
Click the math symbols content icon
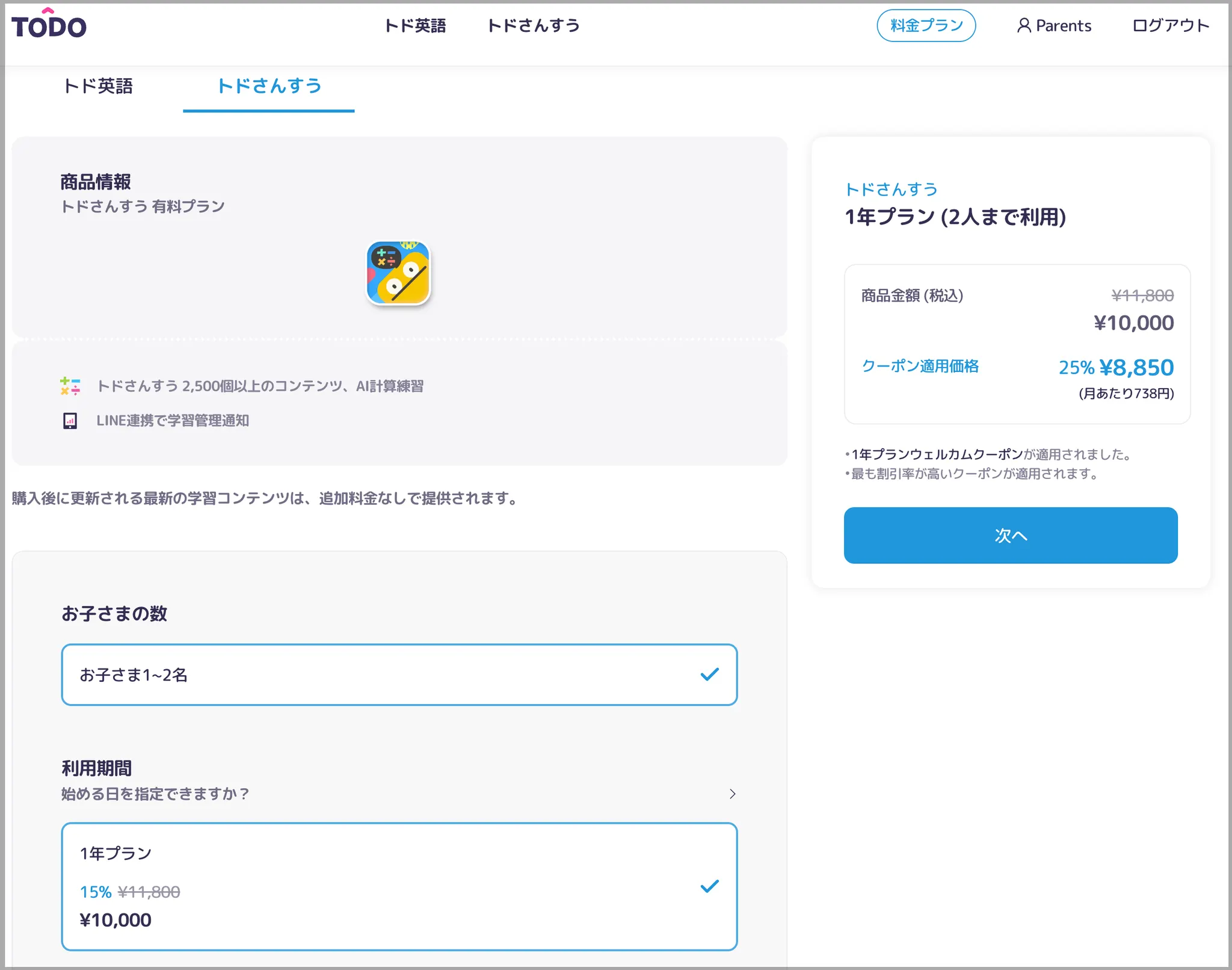(x=70, y=386)
